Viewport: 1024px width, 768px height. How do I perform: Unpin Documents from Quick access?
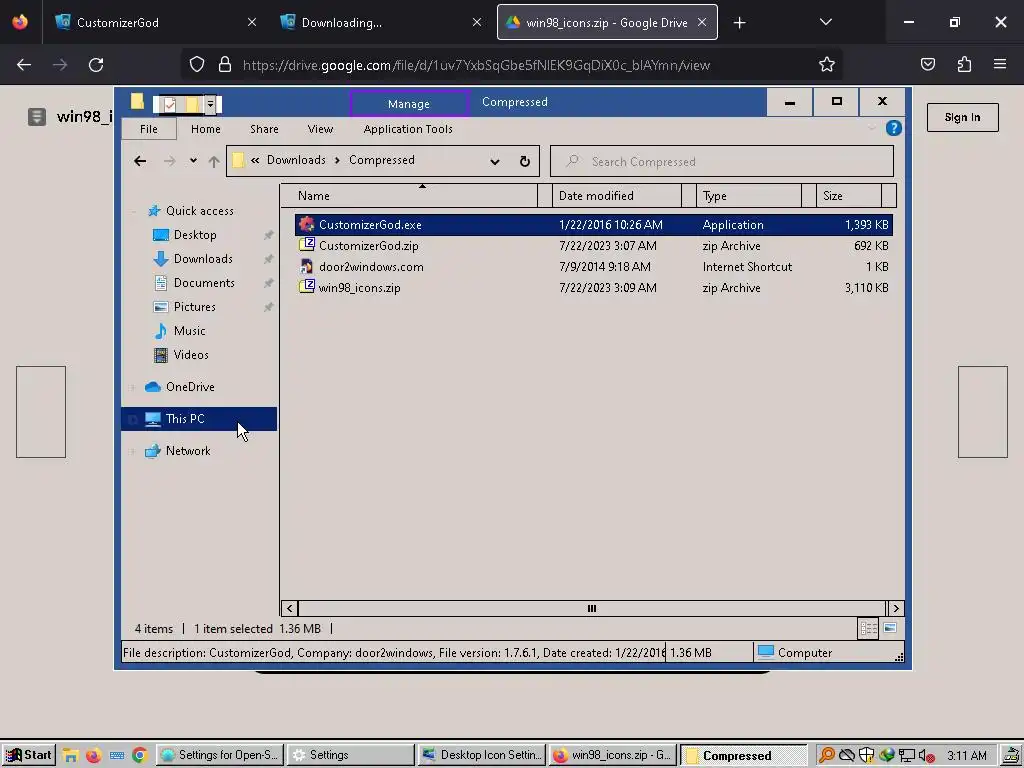tap(268, 283)
